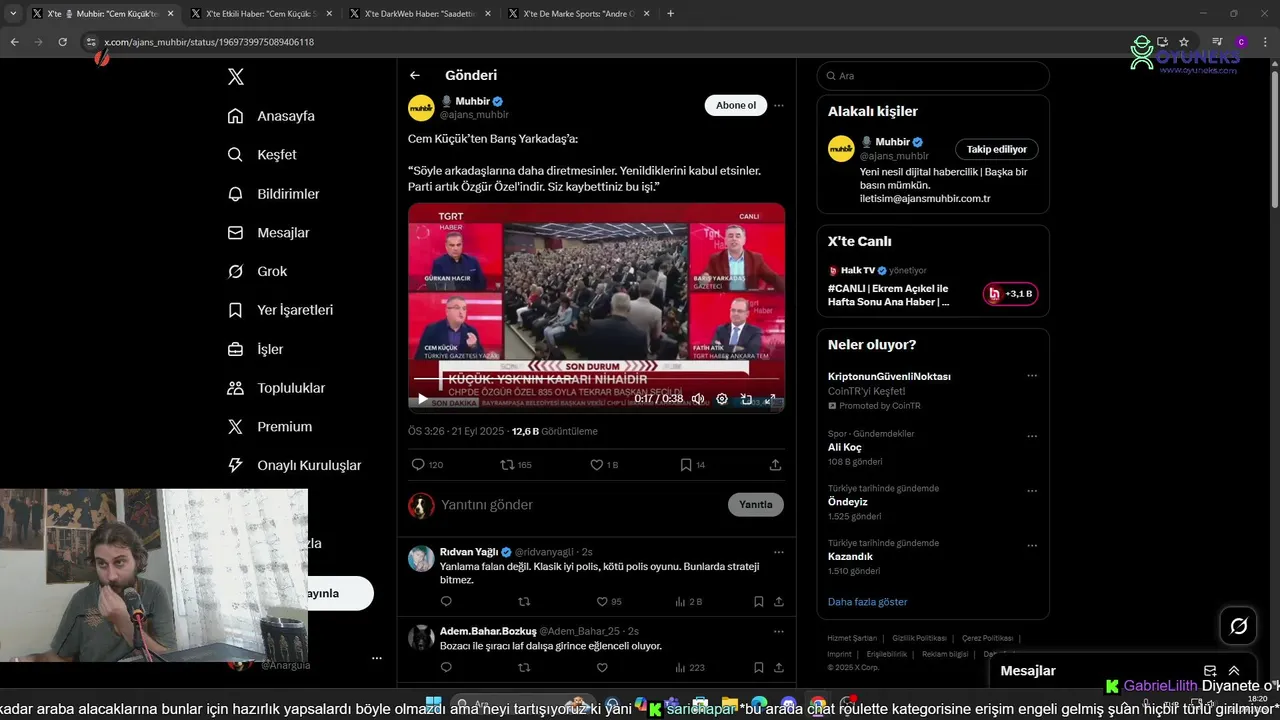Click the Yanıtla button
Viewport: 1280px width, 720px height.
756,505
